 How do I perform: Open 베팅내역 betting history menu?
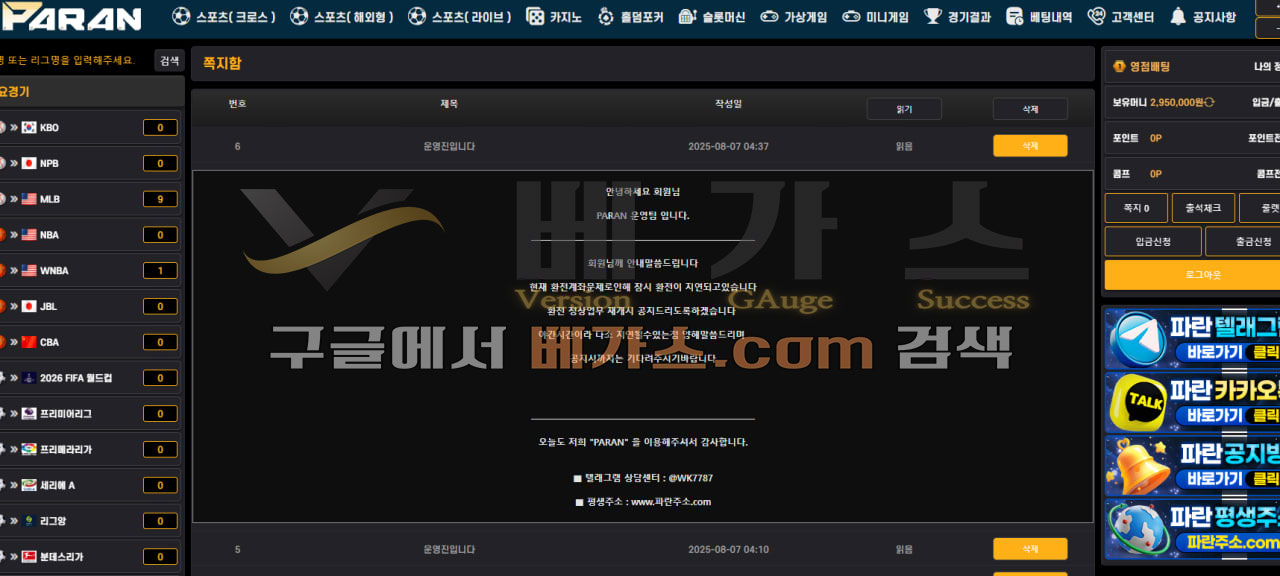[x=1039, y=17]
